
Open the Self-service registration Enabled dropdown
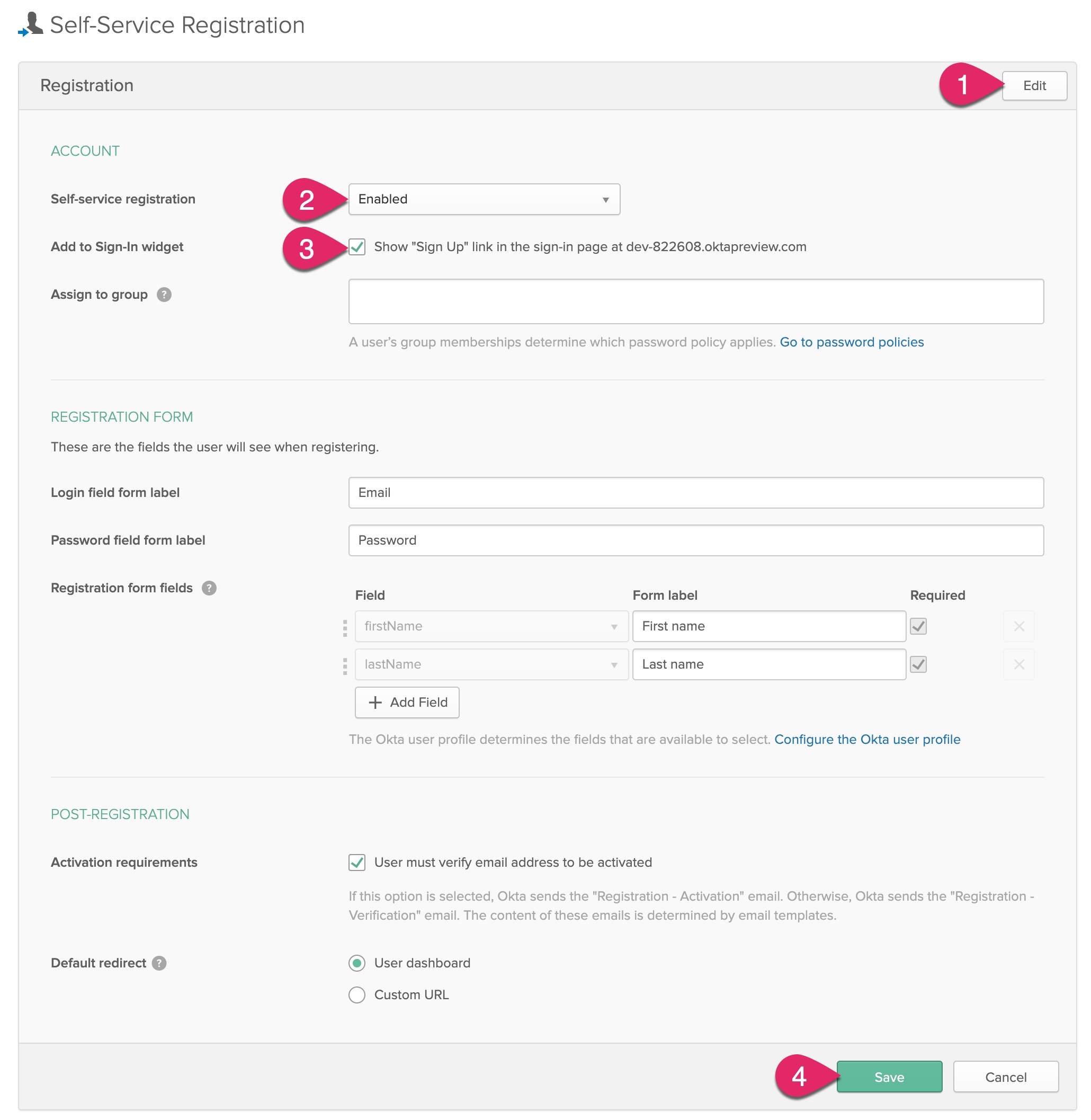pos(484,199)
